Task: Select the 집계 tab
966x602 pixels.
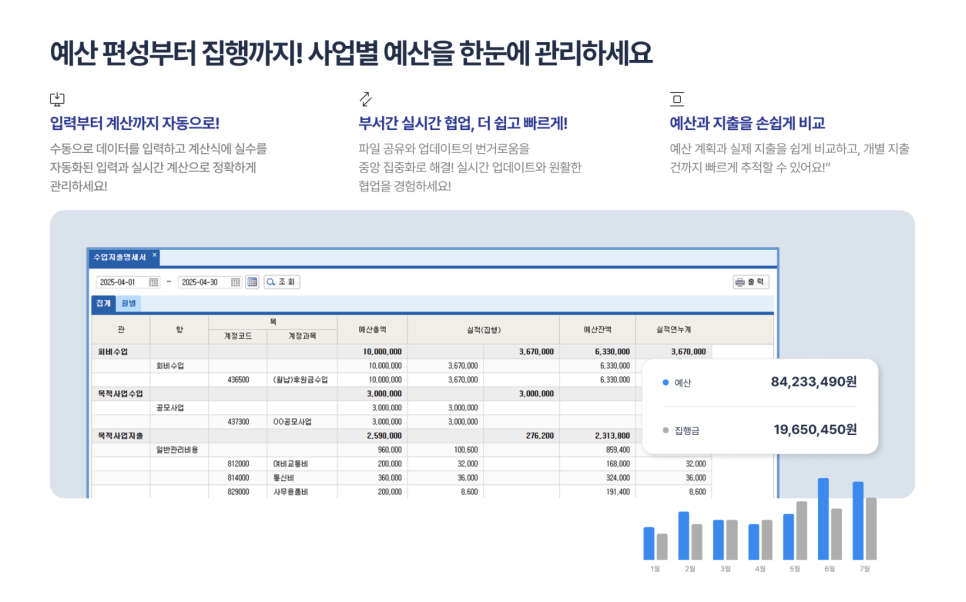Action: (x=104, y=302)
